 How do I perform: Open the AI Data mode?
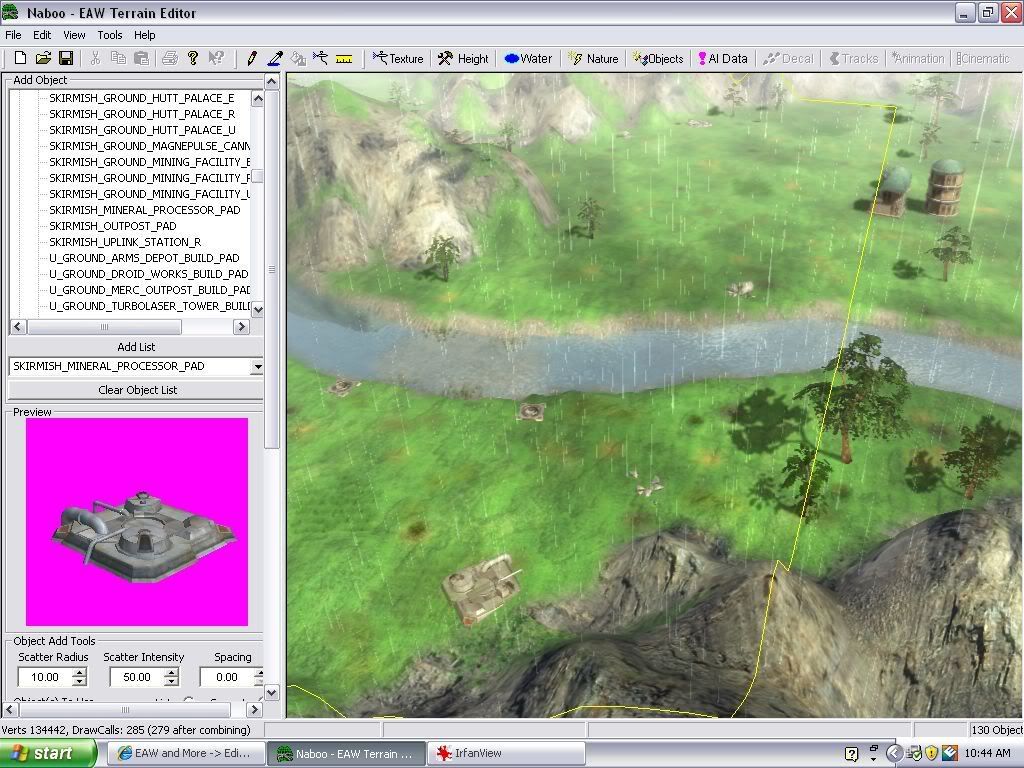tap(723, 58)
